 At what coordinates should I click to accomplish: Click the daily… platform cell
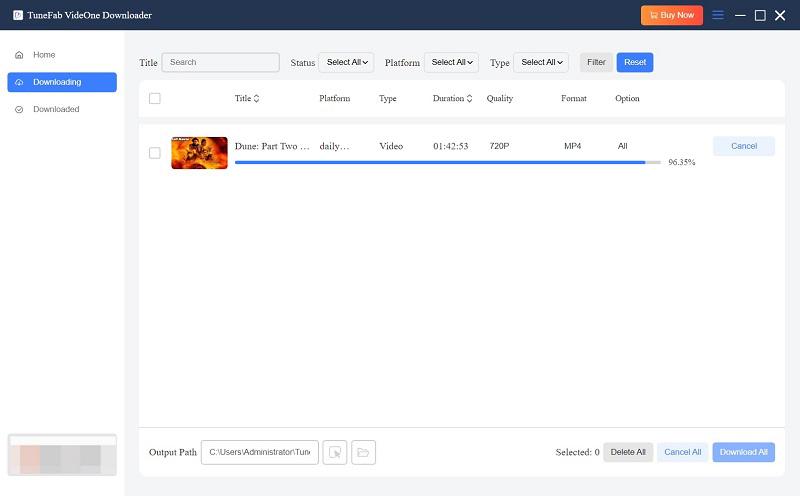(334, 146)
